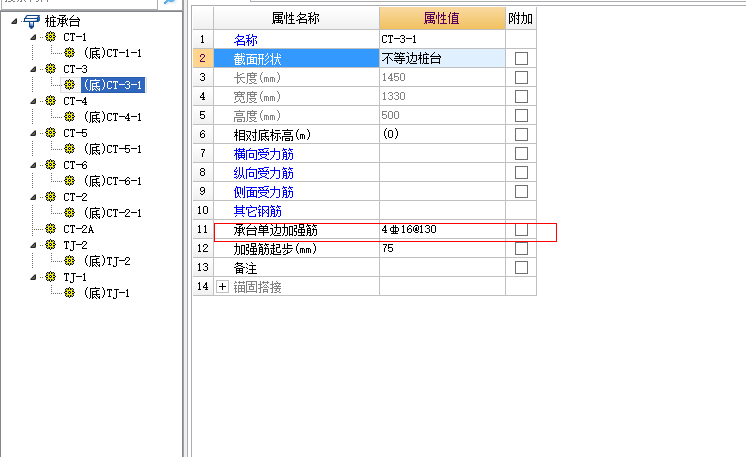Click the 宽度(mm) value 1330

pyautogui.click(x=442, y=97)
